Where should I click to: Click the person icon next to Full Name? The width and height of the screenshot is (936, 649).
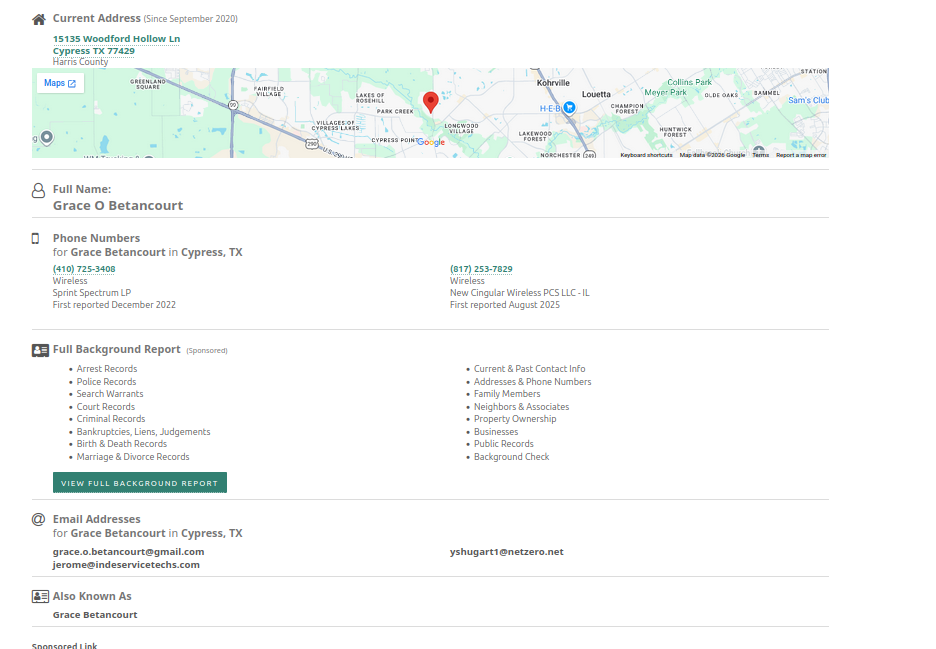(39, 190)
